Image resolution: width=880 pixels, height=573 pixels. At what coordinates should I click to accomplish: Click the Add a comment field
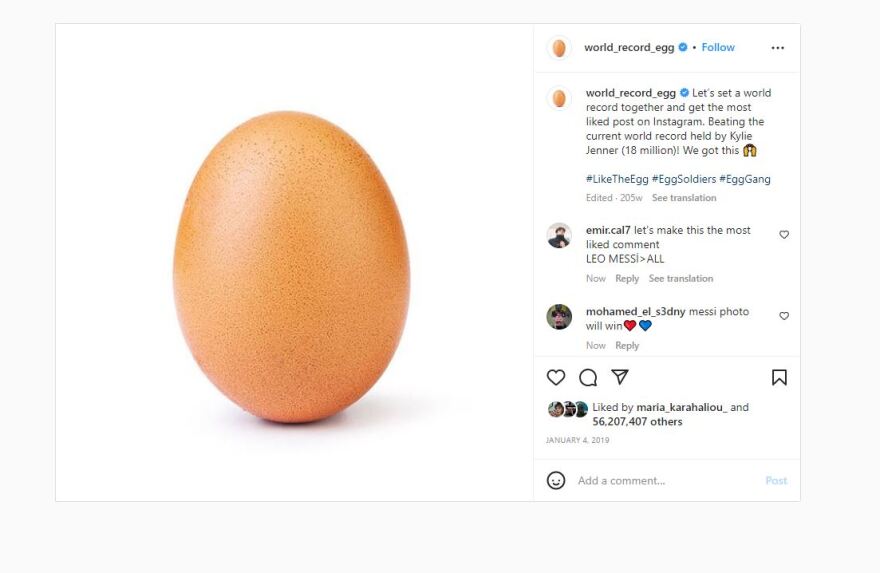click(x=660, y=481)
